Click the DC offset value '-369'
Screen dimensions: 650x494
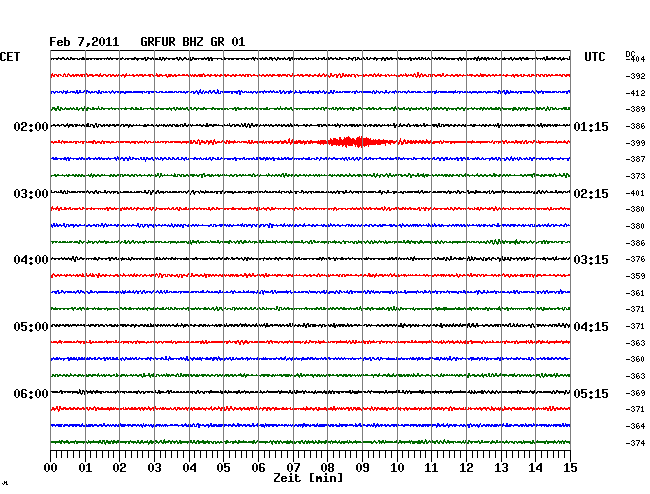coord(635,393)
